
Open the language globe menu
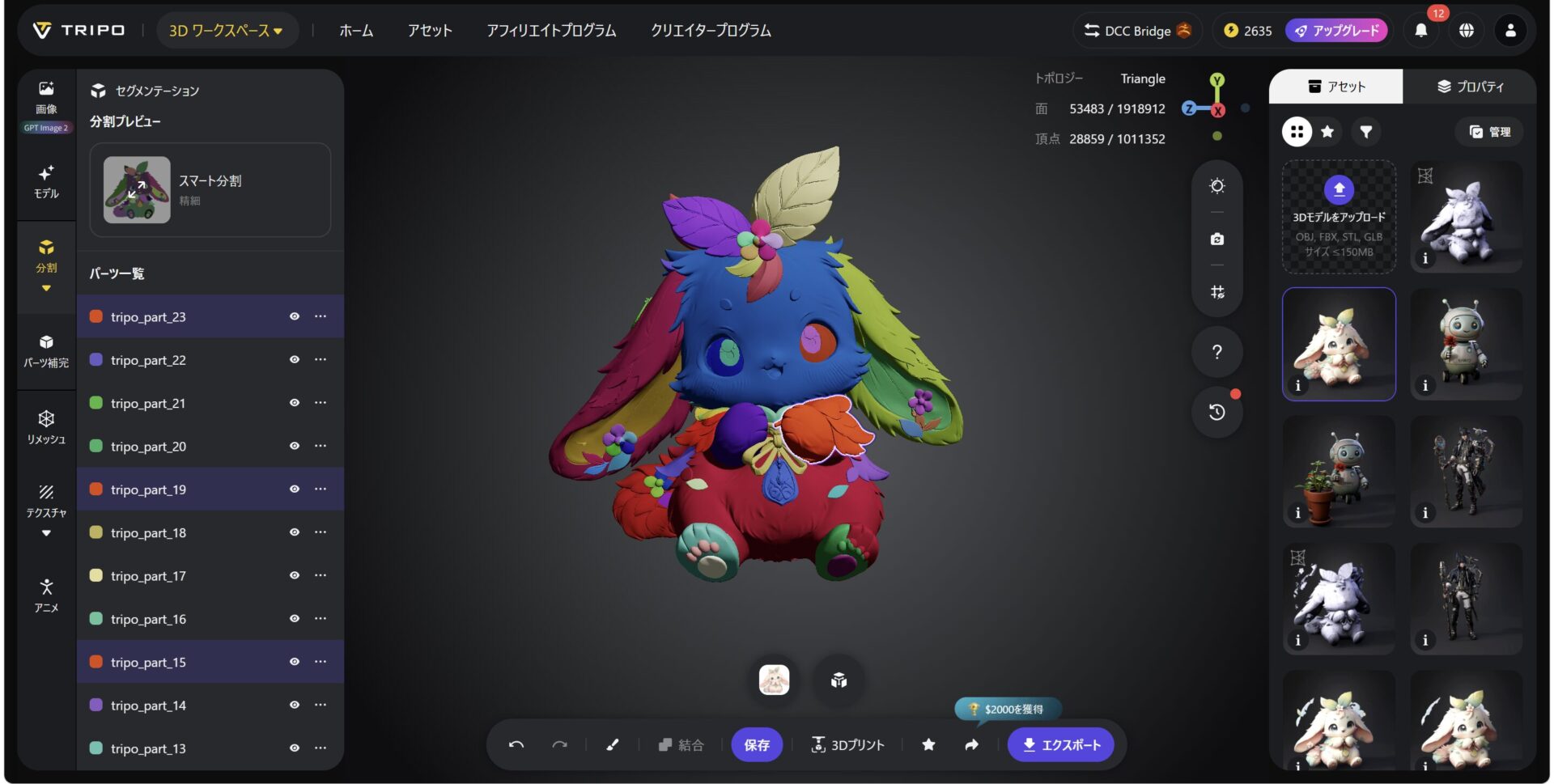(x=1466, y=31)
